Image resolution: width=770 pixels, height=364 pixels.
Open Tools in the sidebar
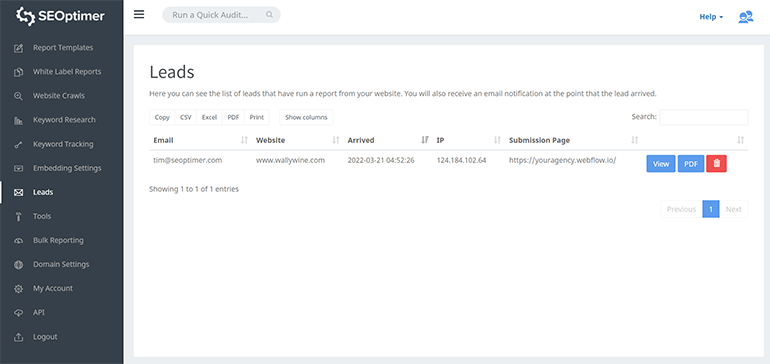42,216
